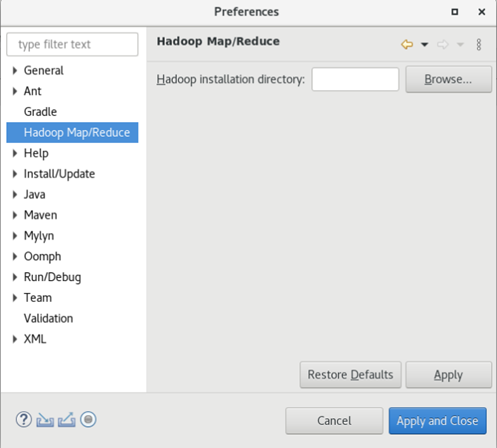Open the Help question mark icon
497x448 pixels.
coord(24,419)
